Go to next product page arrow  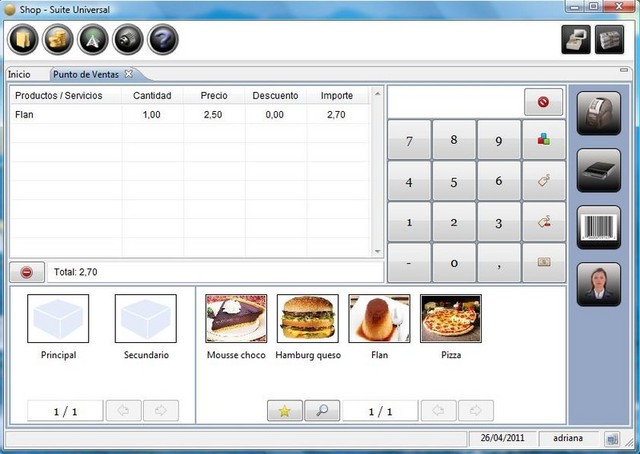pyautogui.click(x=476, y=411)
